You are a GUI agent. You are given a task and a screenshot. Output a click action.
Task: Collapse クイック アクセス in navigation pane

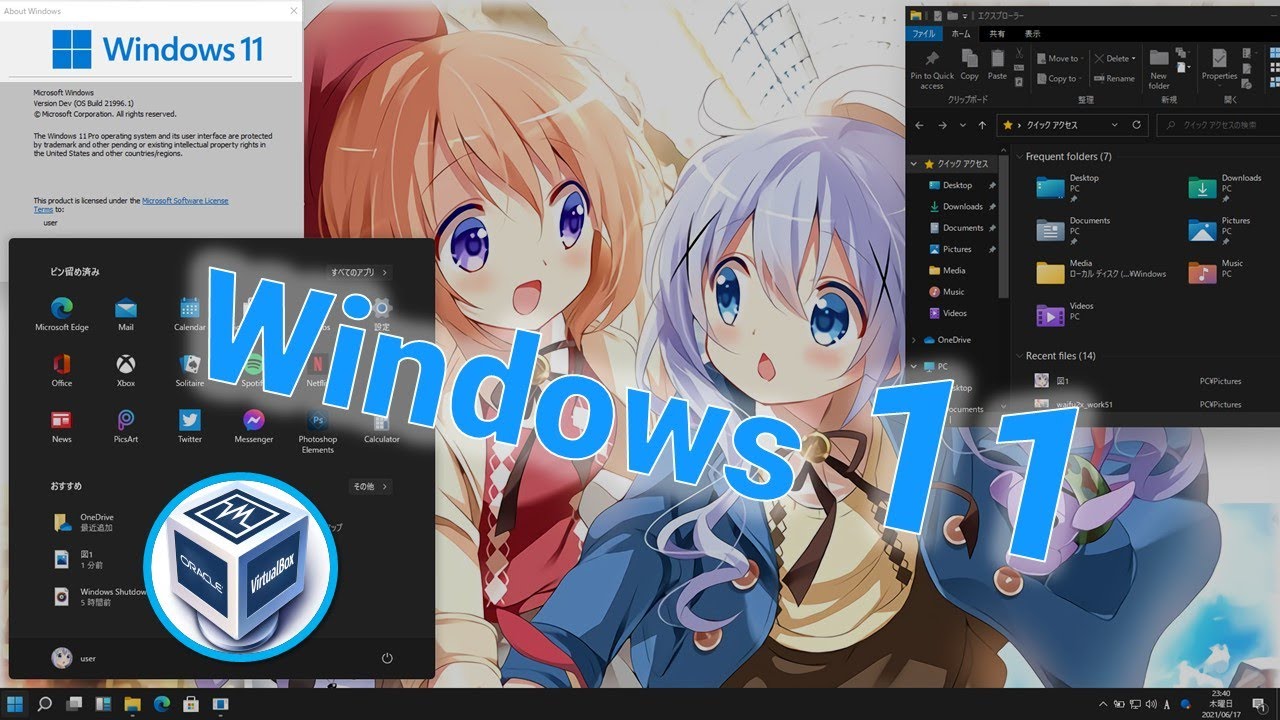click(914, 164)
